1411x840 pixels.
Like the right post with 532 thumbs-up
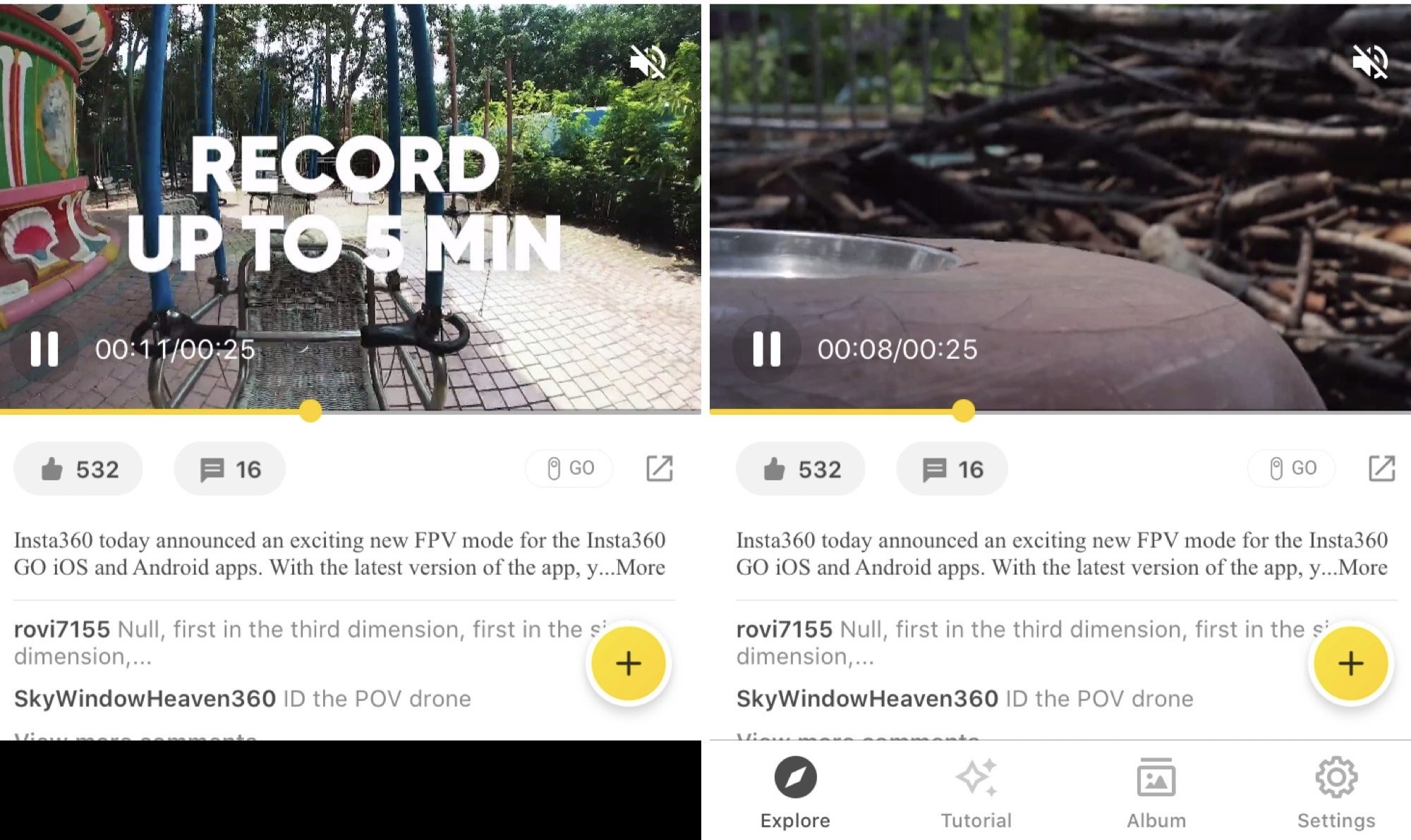pyautogui.click(x=801, y=469)
